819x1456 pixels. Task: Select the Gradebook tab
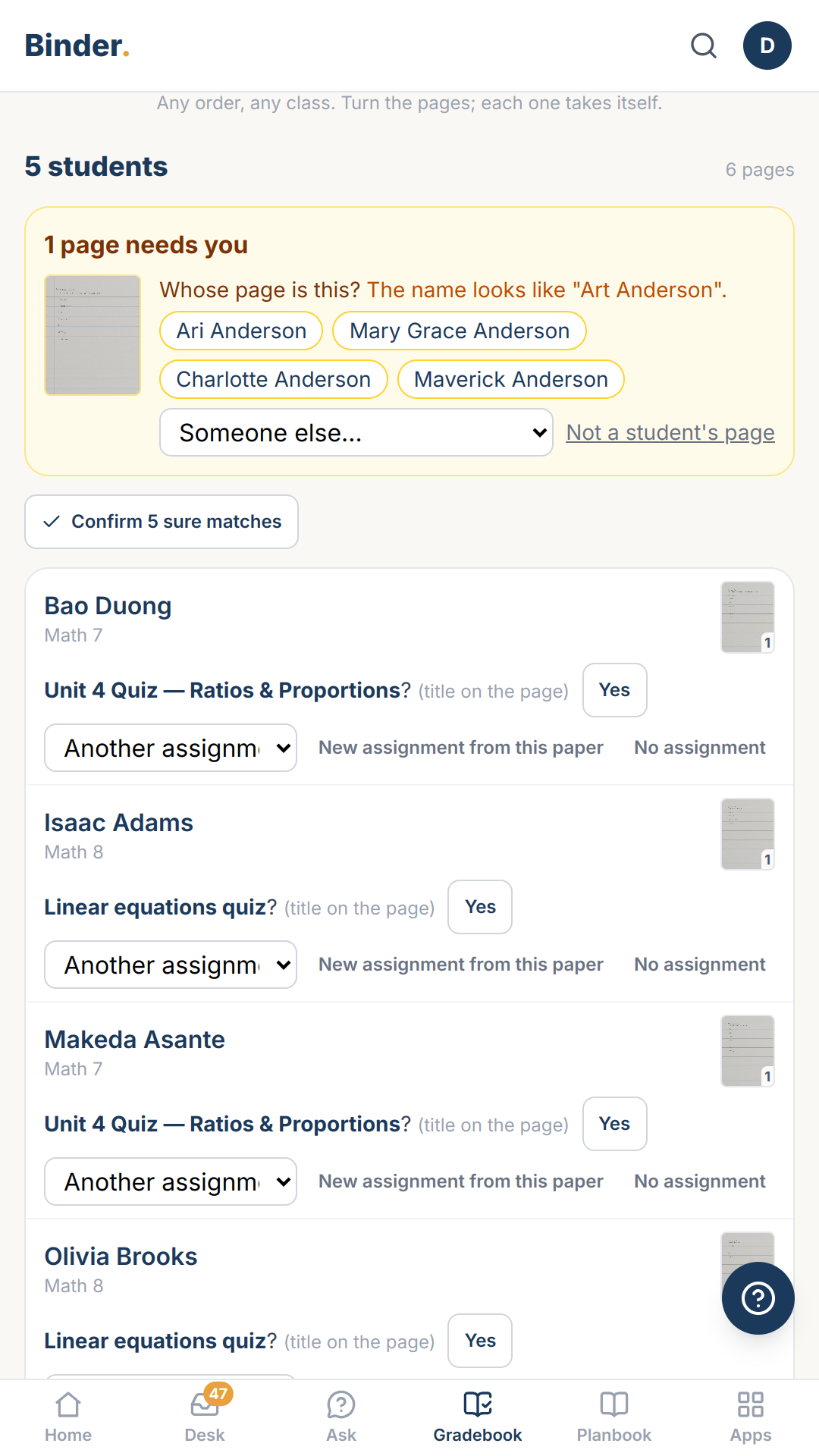pyautogui.click(x=478, y=1417)
